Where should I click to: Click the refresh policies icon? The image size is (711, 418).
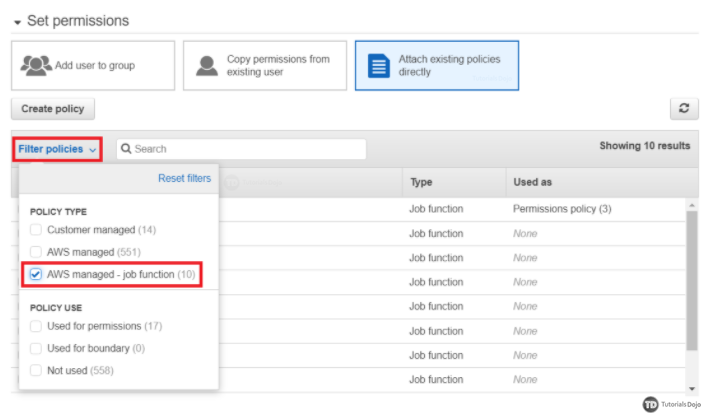tap(682, 109)
